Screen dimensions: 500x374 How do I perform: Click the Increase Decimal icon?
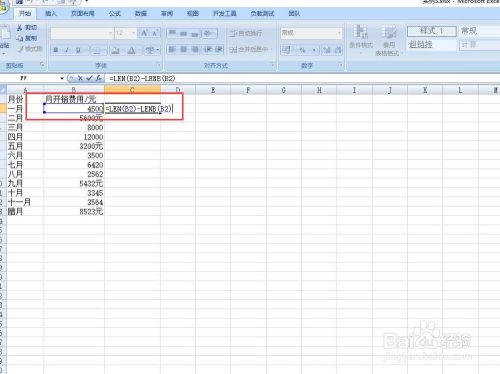pos(327,50)
